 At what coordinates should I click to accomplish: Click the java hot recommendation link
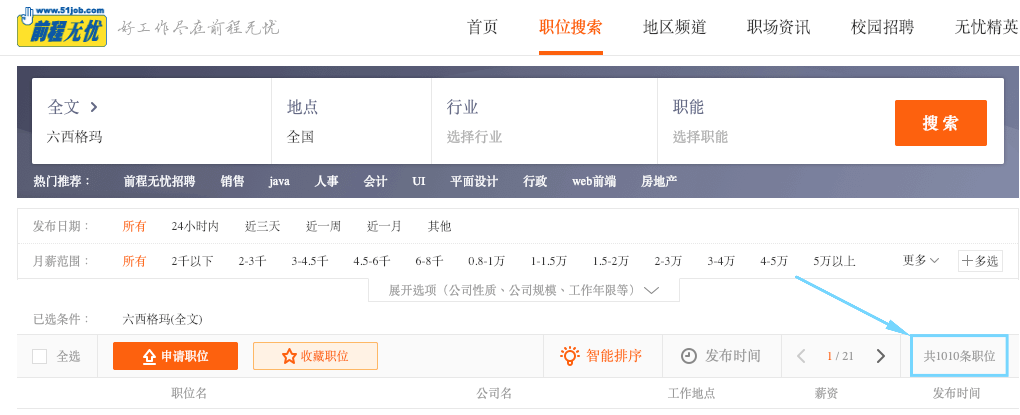click(x=279, y=181)
